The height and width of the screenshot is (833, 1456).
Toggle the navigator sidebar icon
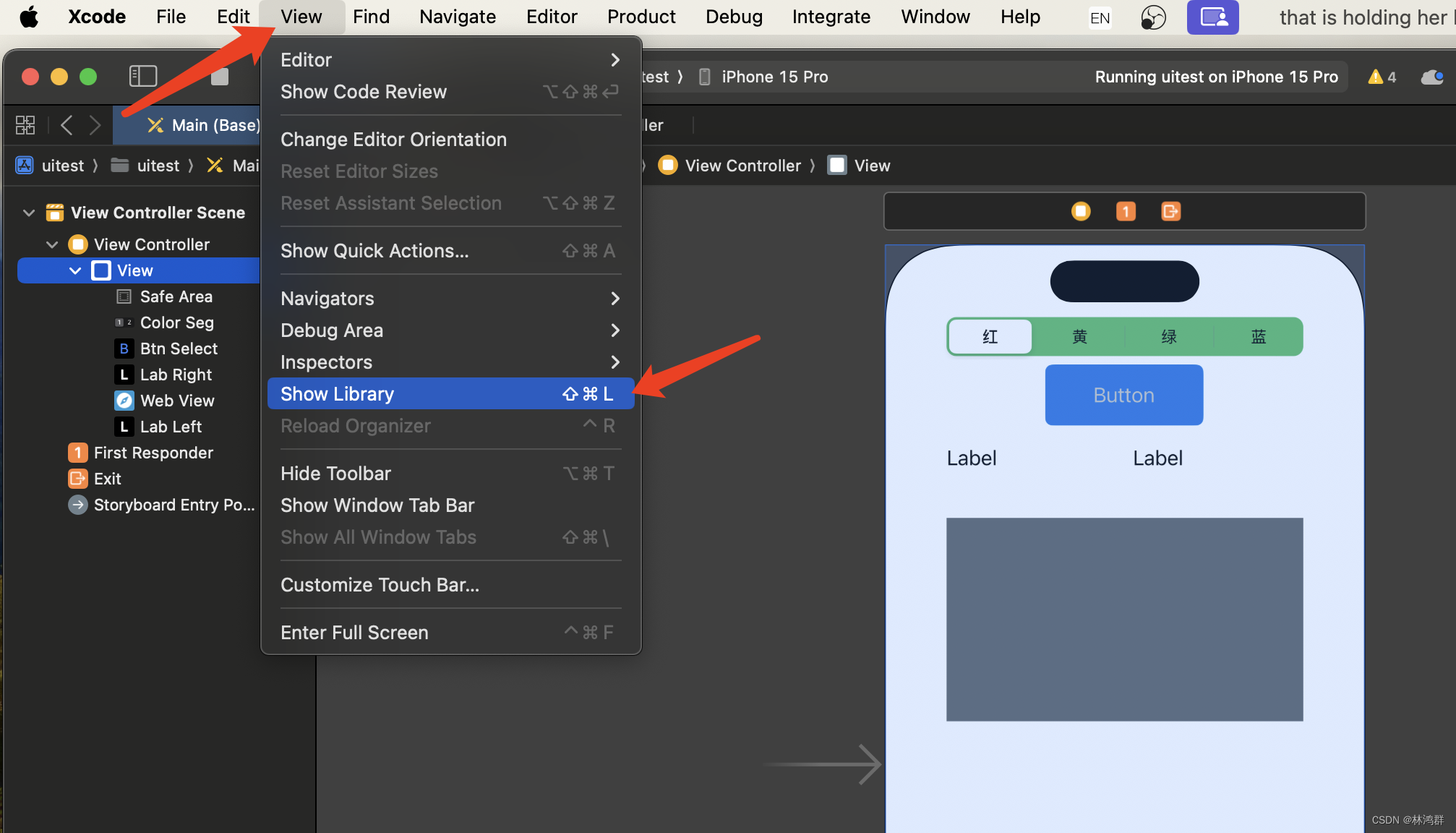click(x=143, y=76)
